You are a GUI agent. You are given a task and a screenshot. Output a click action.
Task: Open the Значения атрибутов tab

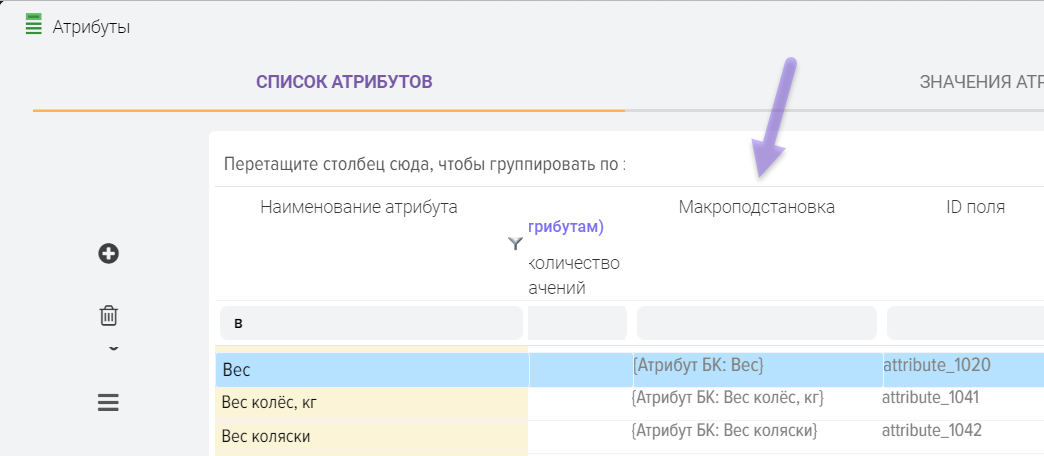pyautogui.click(x=980, y=82)
